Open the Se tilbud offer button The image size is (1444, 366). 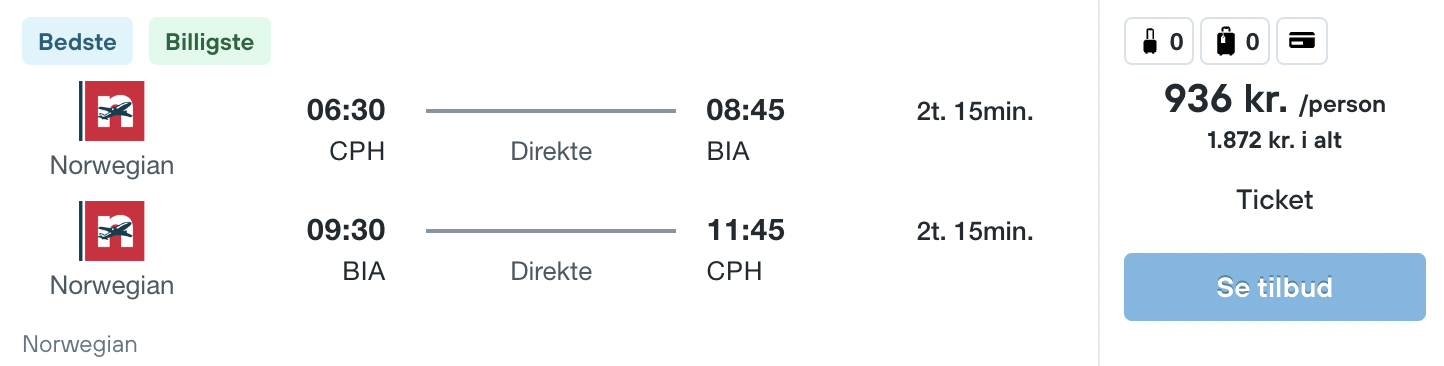(x=1274, y=287)
